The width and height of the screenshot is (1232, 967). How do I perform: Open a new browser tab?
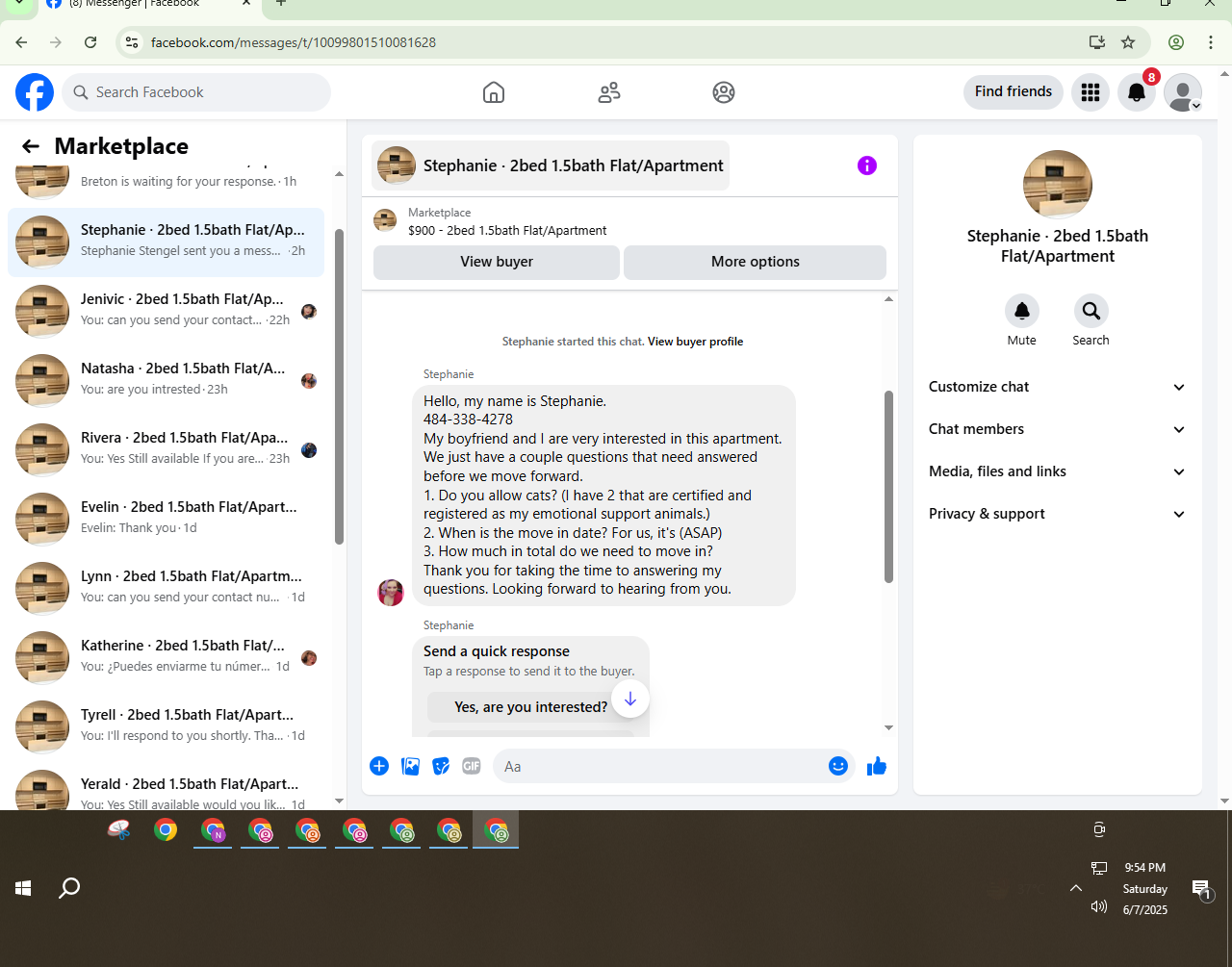tap(281, 4)
